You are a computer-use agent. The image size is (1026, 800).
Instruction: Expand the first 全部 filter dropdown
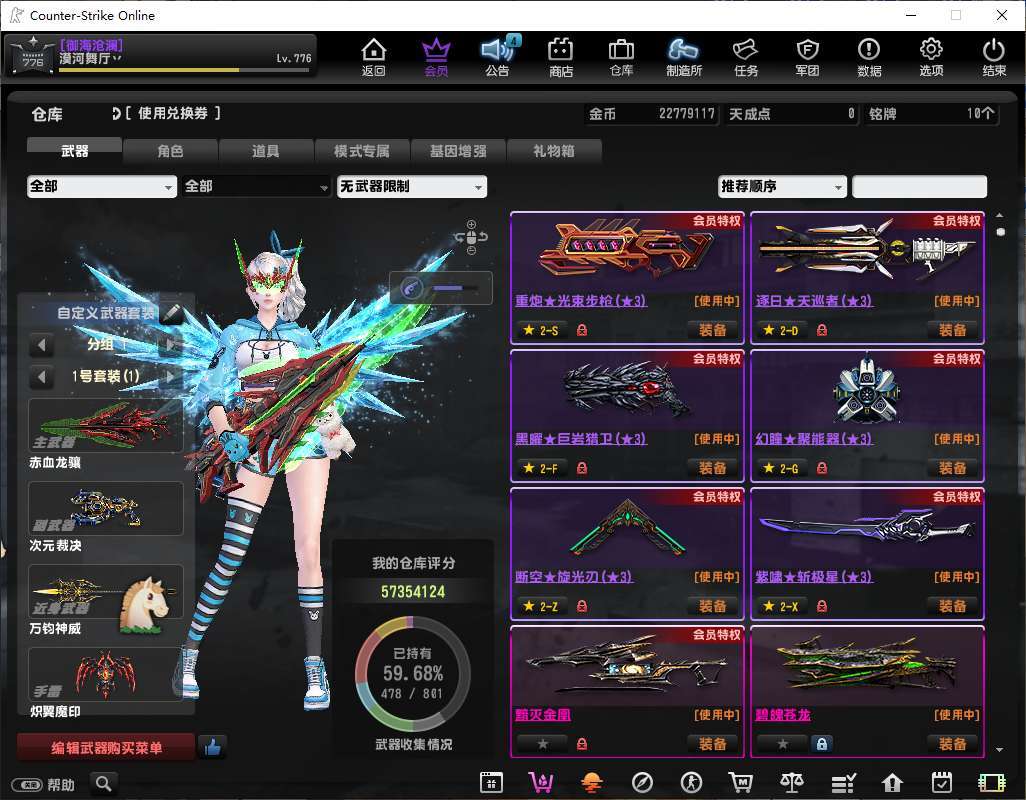102,187
